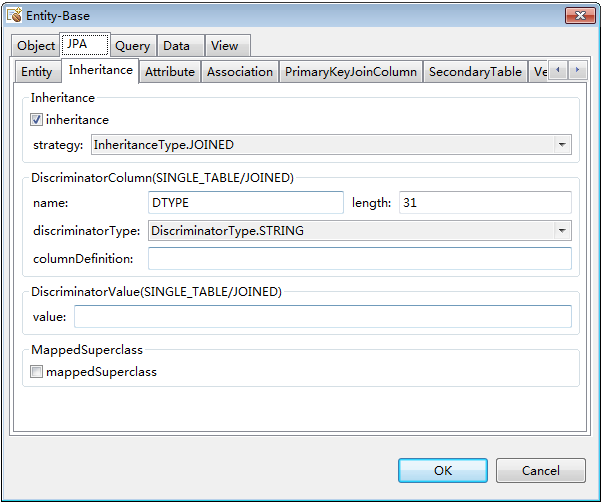The image size is (602, 503).
Task: Switch to the Object tab
Action: 36,46
